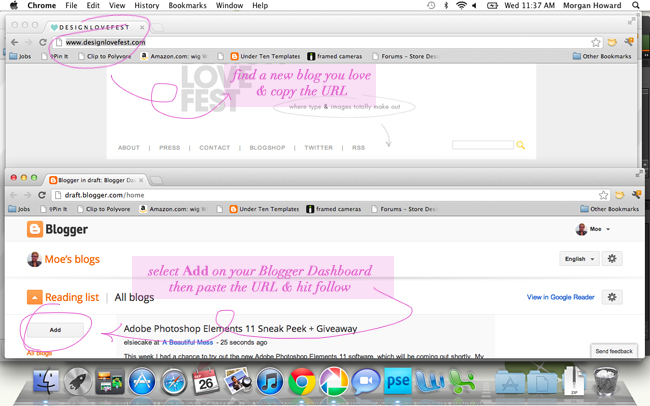Click the Chrome icon in dock
Image resolution: width=650 pixels, height=406 pixels.
(301, 381)
